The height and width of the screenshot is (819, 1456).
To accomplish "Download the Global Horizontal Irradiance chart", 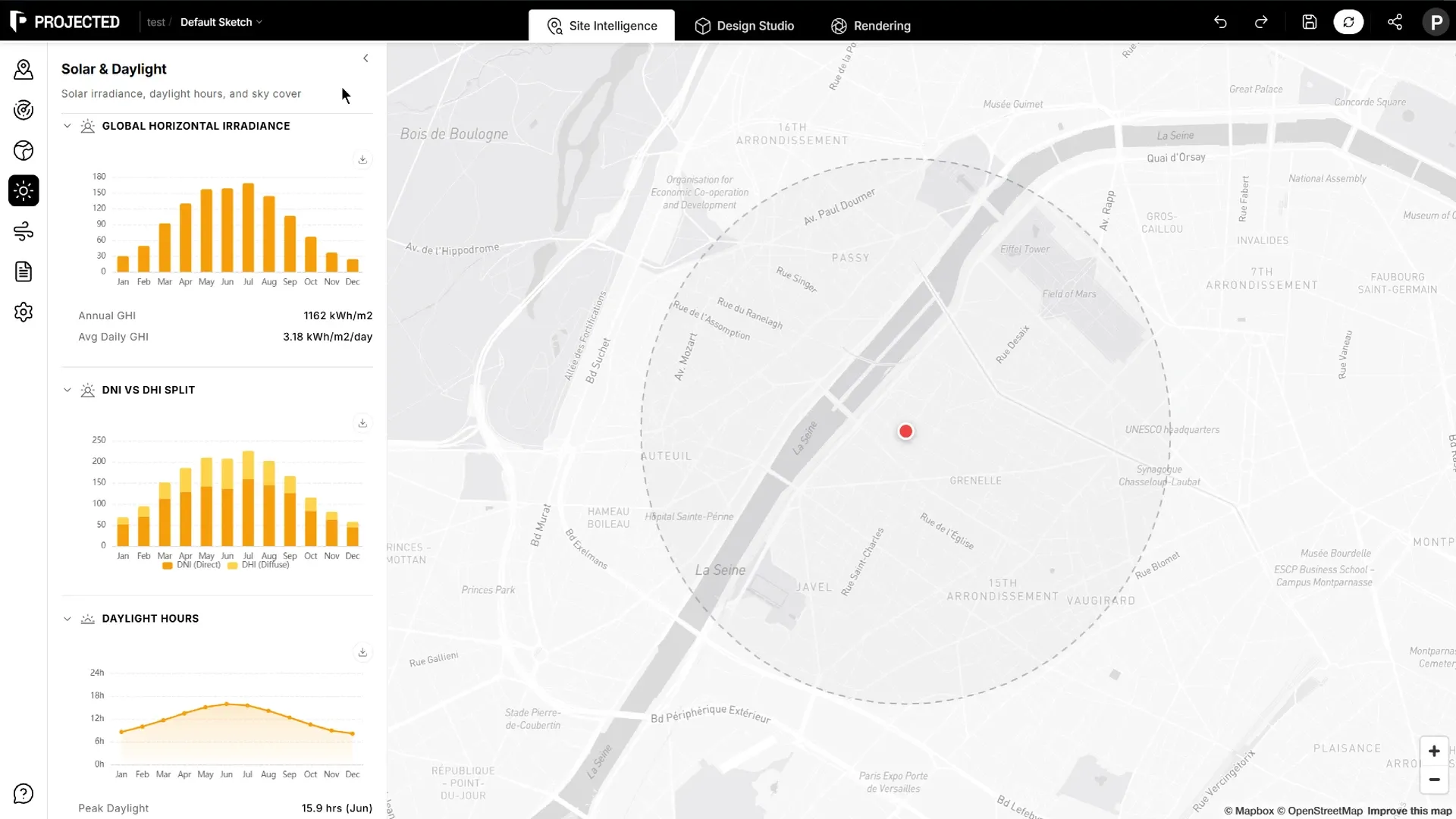I will coord(362,159).
